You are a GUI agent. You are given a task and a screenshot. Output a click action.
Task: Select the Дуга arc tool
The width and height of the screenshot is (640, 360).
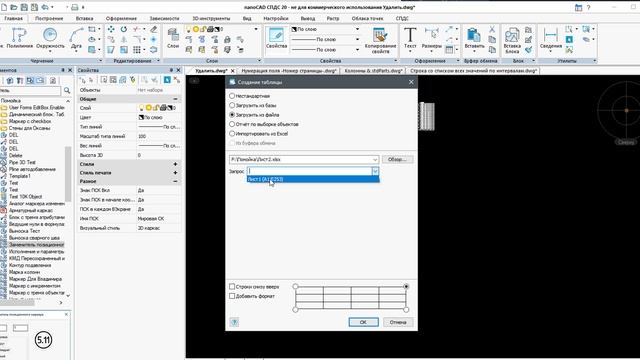tap(76, 38)
